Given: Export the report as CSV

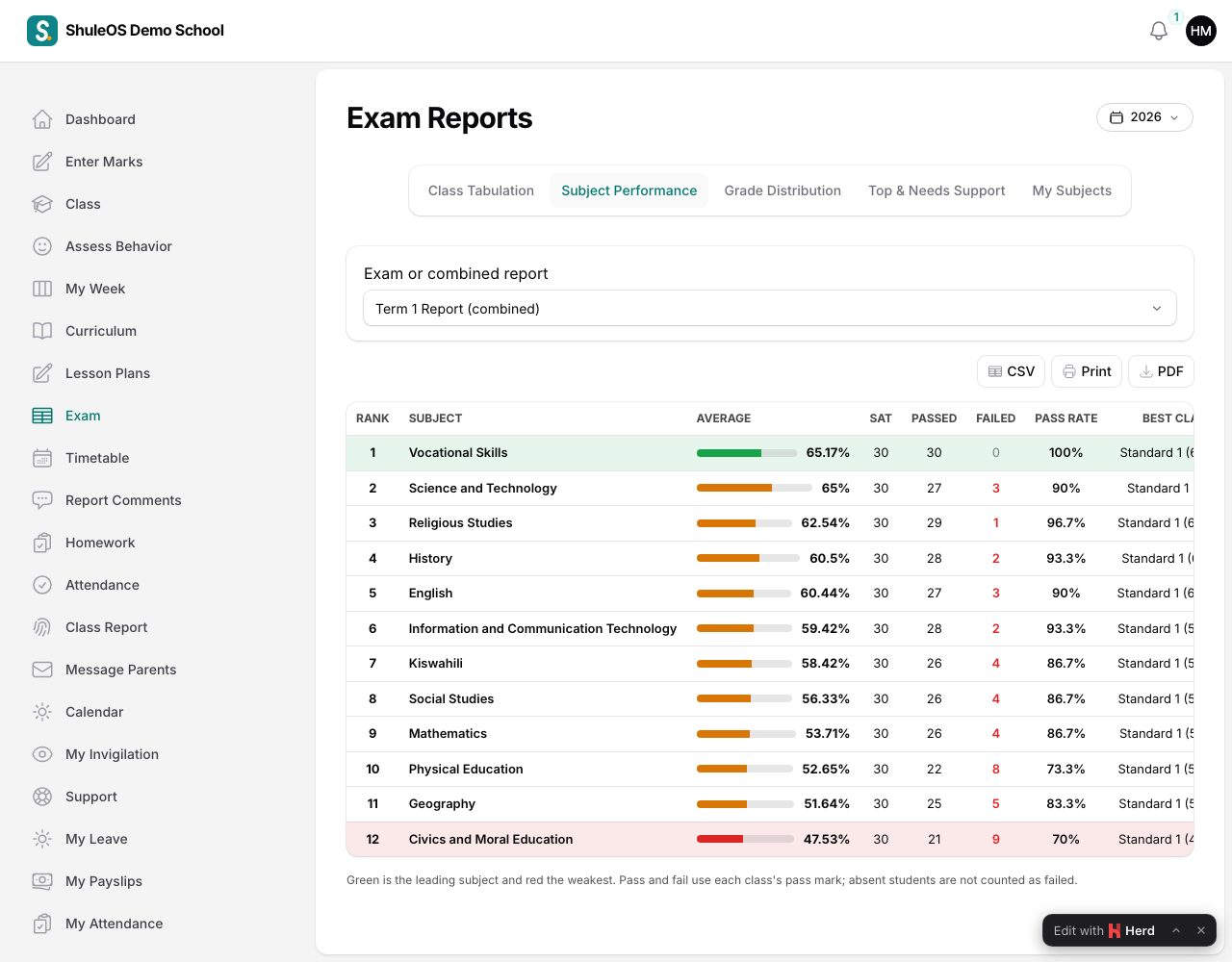Looking at the screenshot, I should (1011, 371).
